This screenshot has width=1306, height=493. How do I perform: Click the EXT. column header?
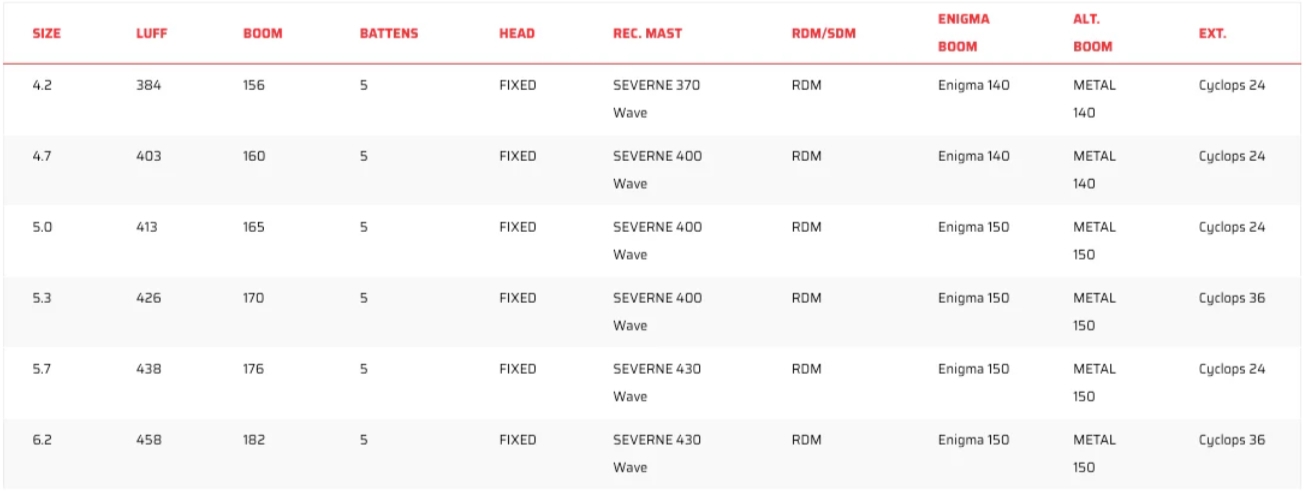pos(1212,33)
